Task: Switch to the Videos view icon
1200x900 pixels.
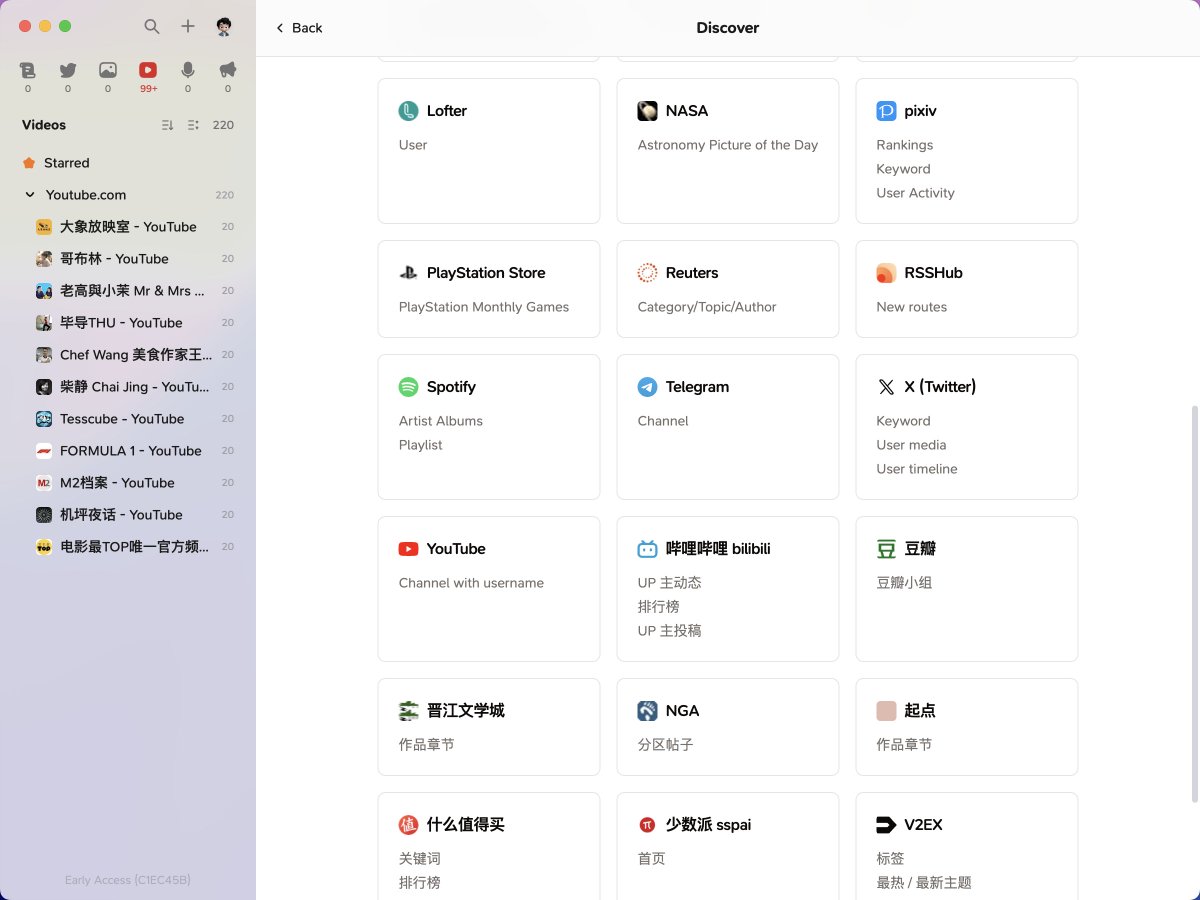Action: (x=148, y=70)
